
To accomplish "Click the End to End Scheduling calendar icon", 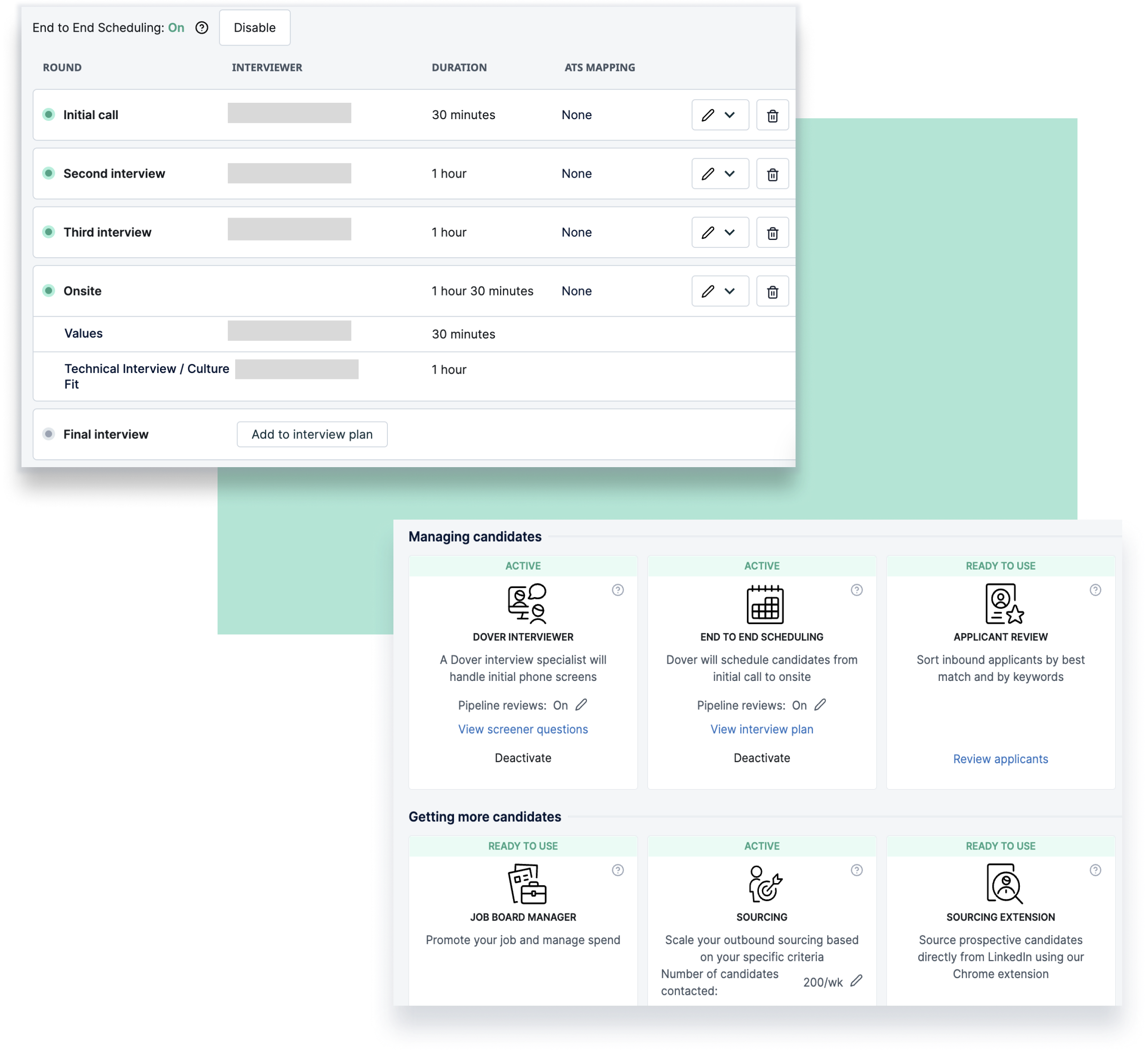I will (x=765, y=604).
